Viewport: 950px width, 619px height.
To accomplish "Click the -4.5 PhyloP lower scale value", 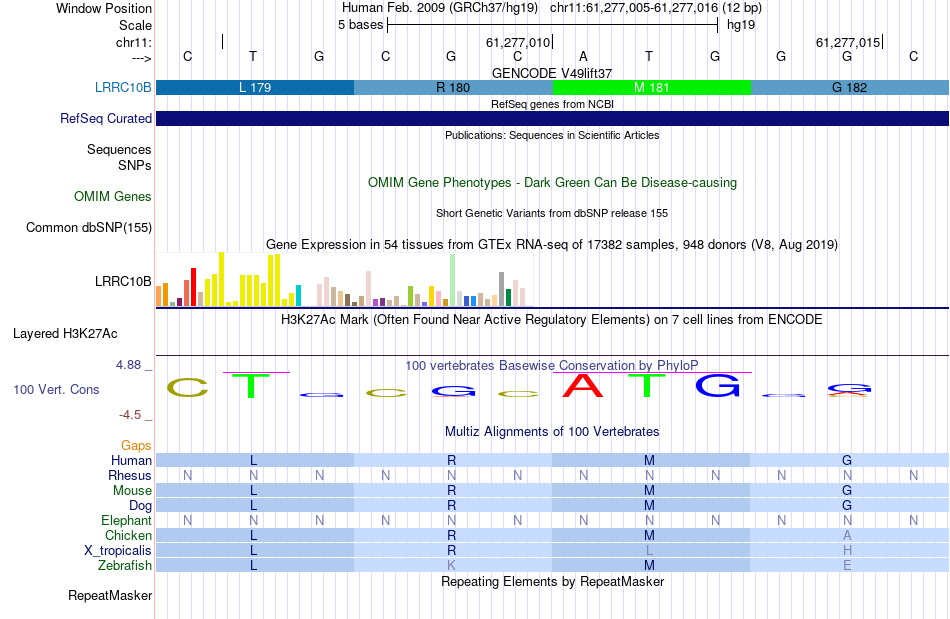I will [x=130, y=415].
